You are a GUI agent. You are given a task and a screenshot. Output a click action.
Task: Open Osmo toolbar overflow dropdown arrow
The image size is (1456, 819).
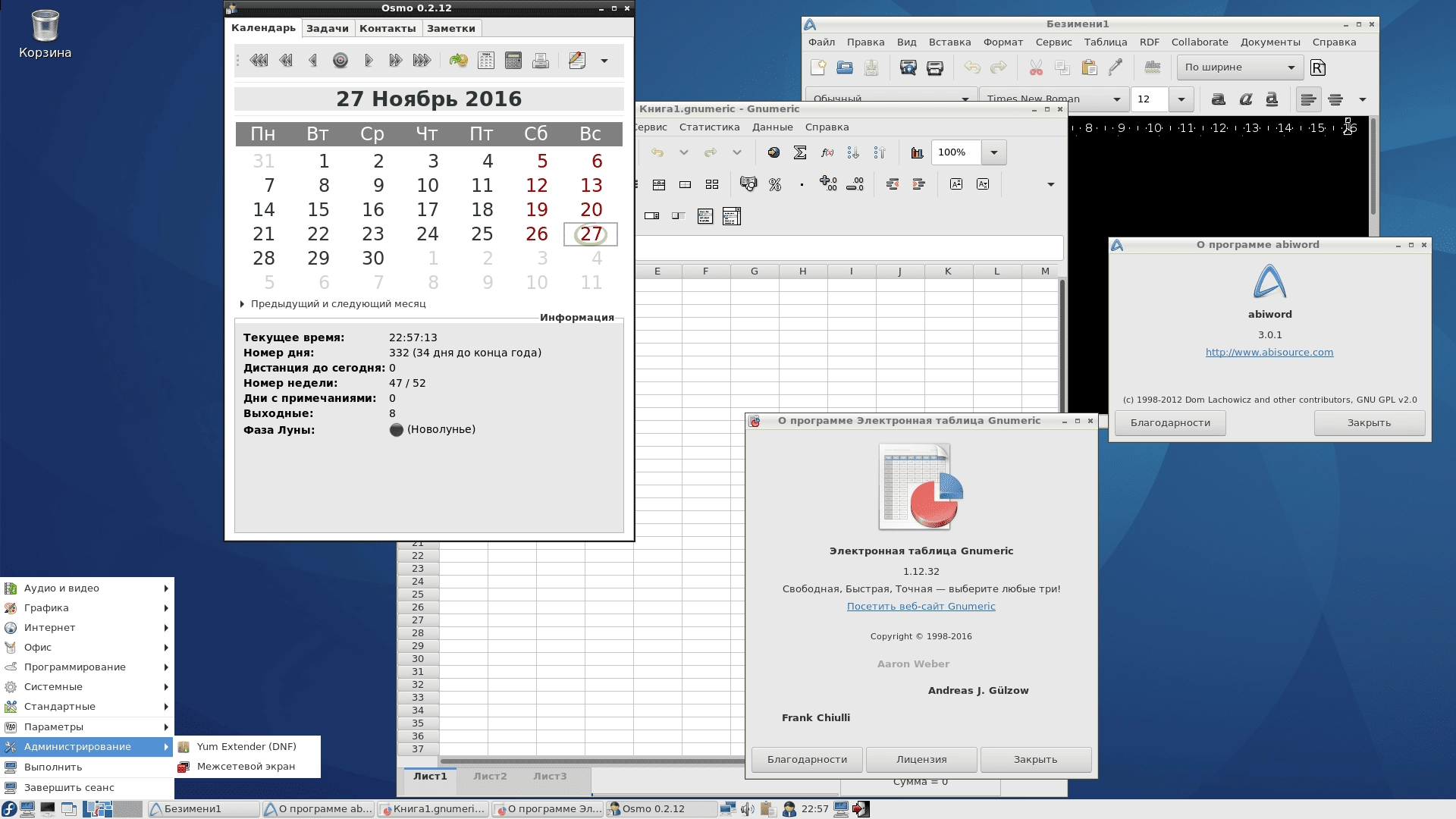(604, 61)
